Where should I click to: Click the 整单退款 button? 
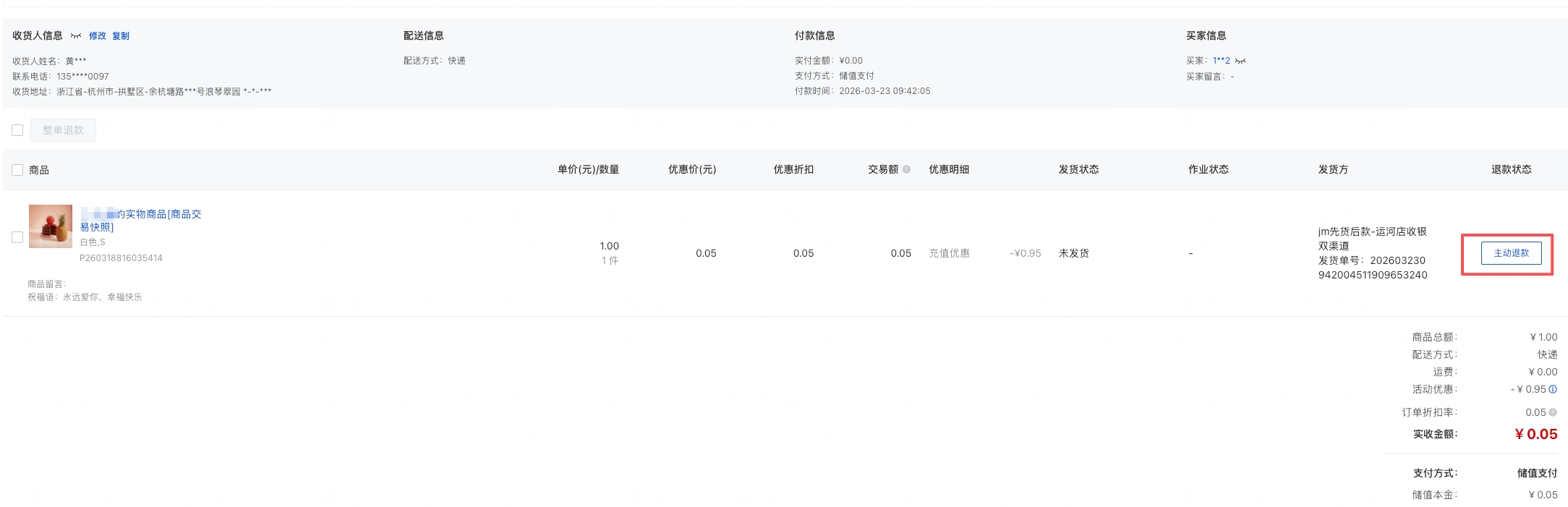point(63,130)
